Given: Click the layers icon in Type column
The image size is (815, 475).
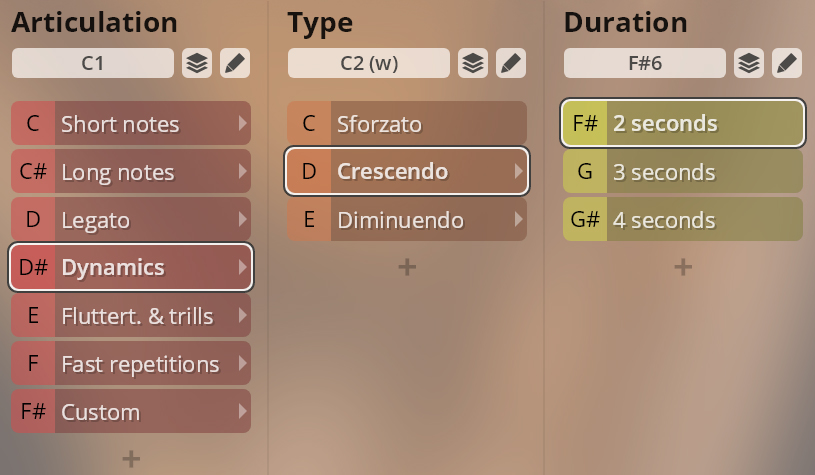Looking at the screenshot, I should point(473,63).
